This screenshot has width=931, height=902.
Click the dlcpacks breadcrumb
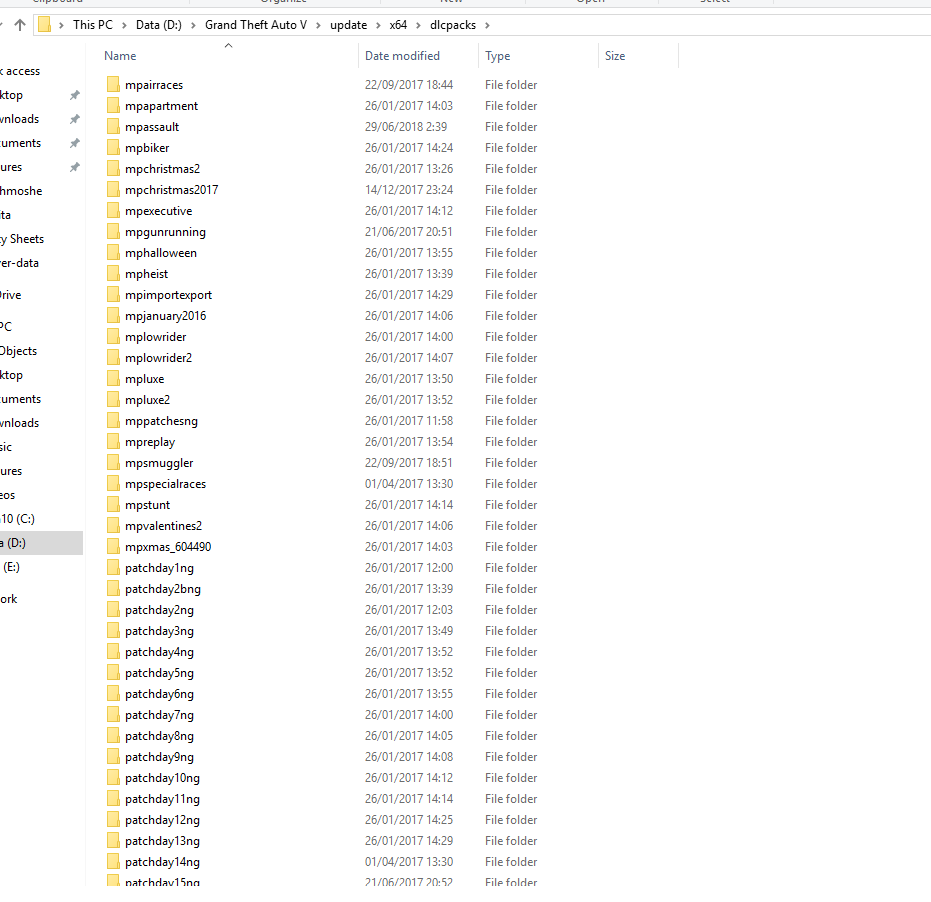(453, 25)
